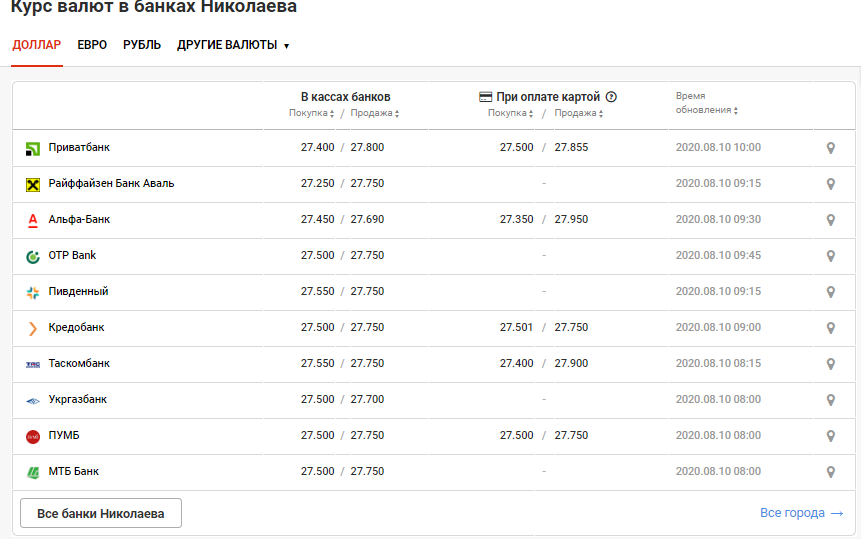Viewport: 861px width, 539px height.
Task: Open map pin for Приватбанк row
Action: click(830, 148)
